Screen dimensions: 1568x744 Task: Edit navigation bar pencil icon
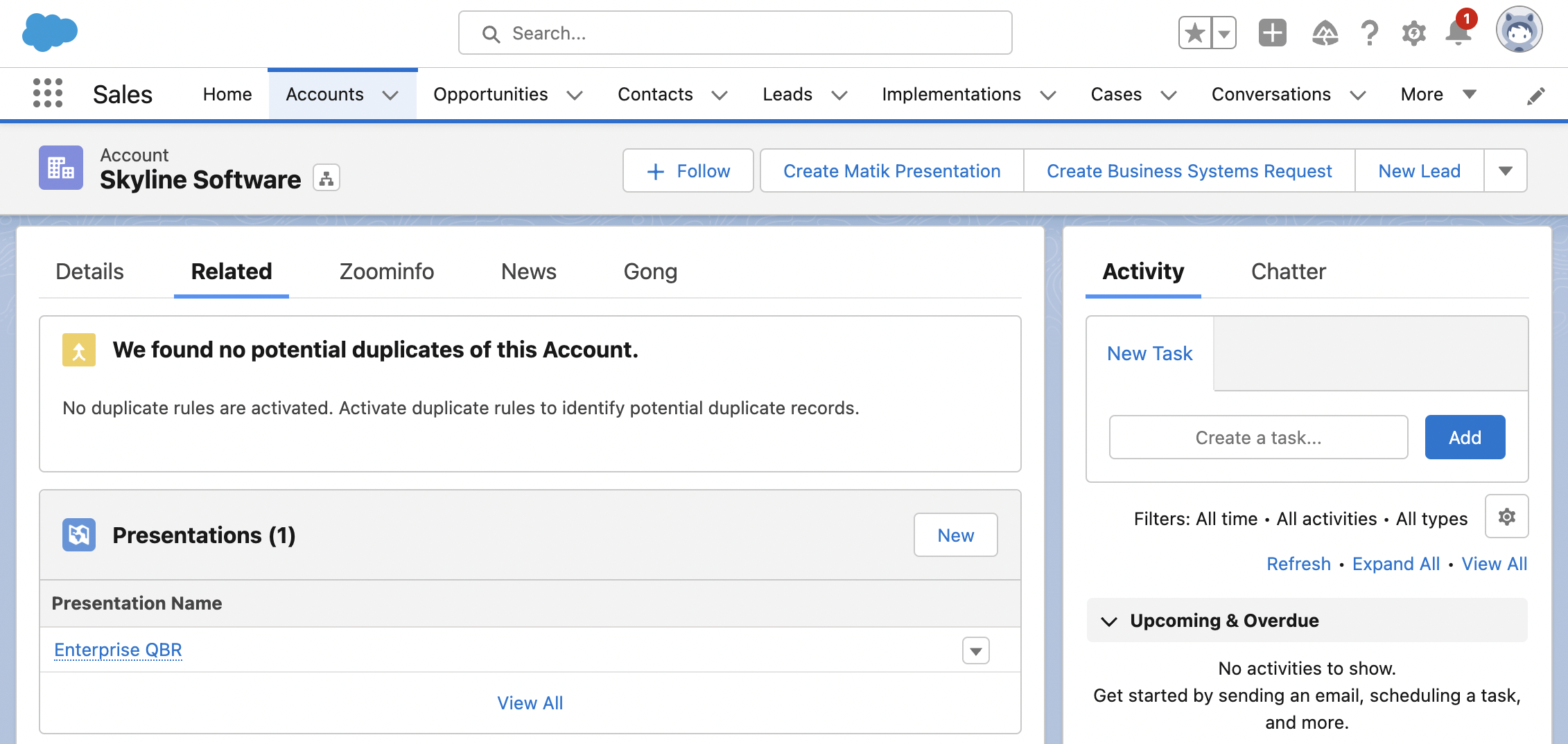(1535, 96)
